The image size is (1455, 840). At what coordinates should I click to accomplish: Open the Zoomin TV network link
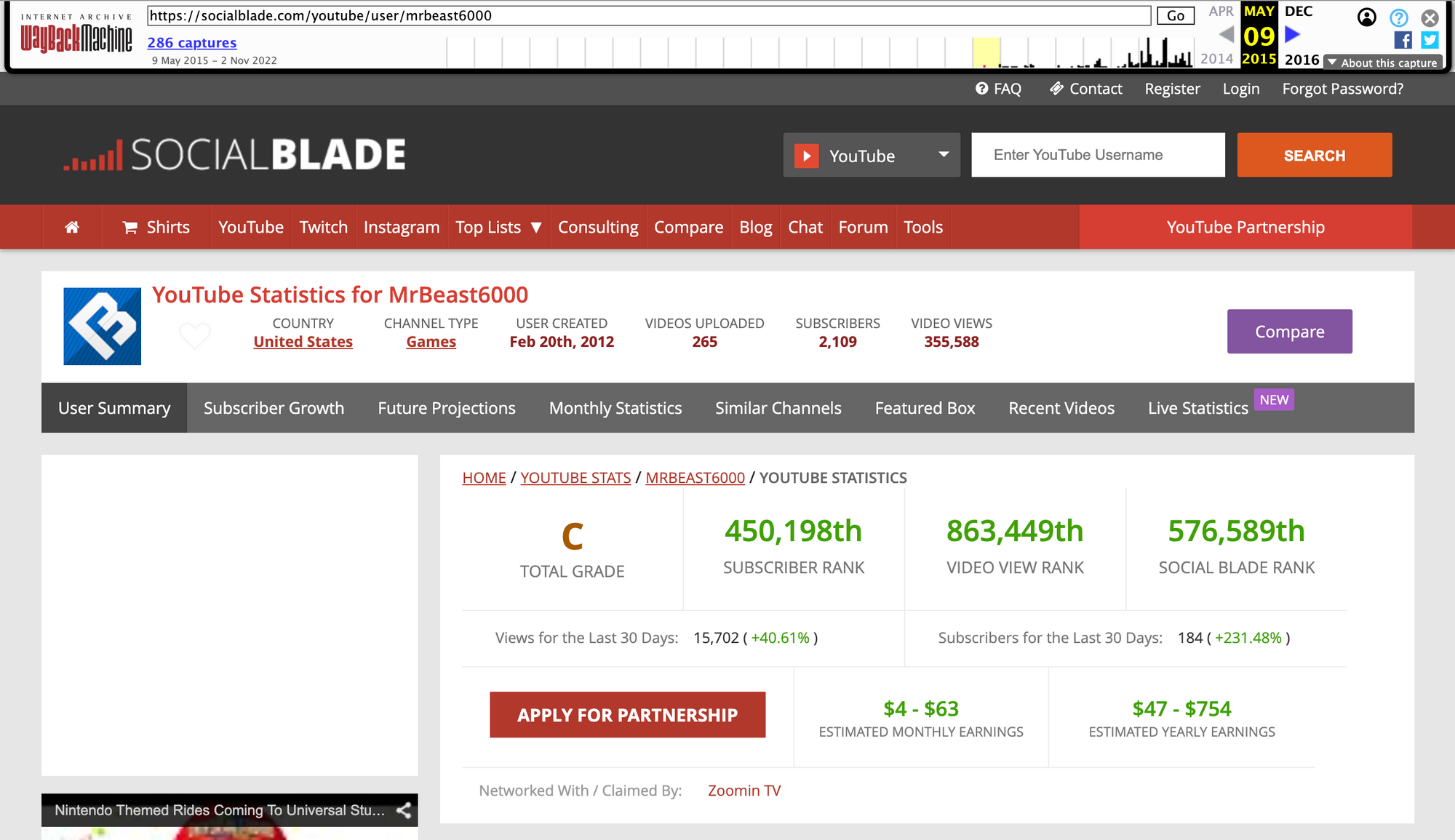(744, 791)
